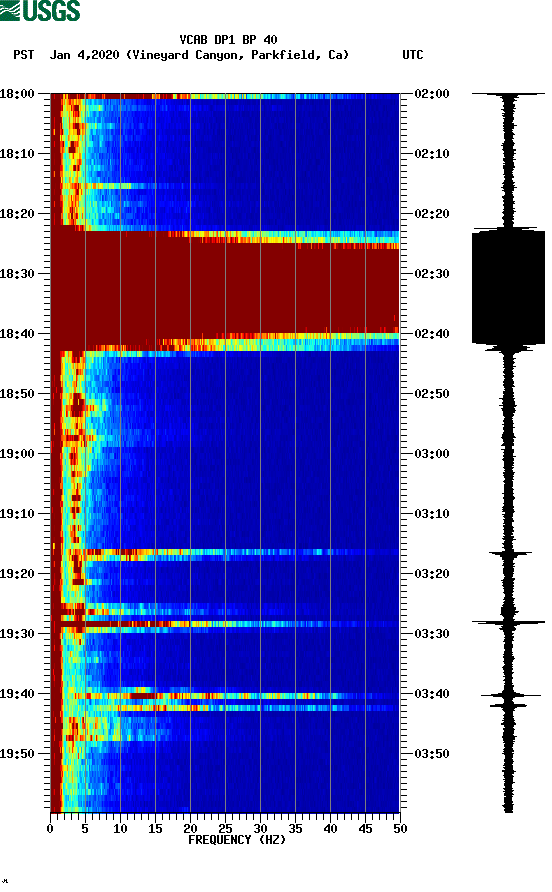The height and width of the screenshot is (892, 552).
Task: Click the date text 'Jan 4,2020'
Action: (84, 55)
